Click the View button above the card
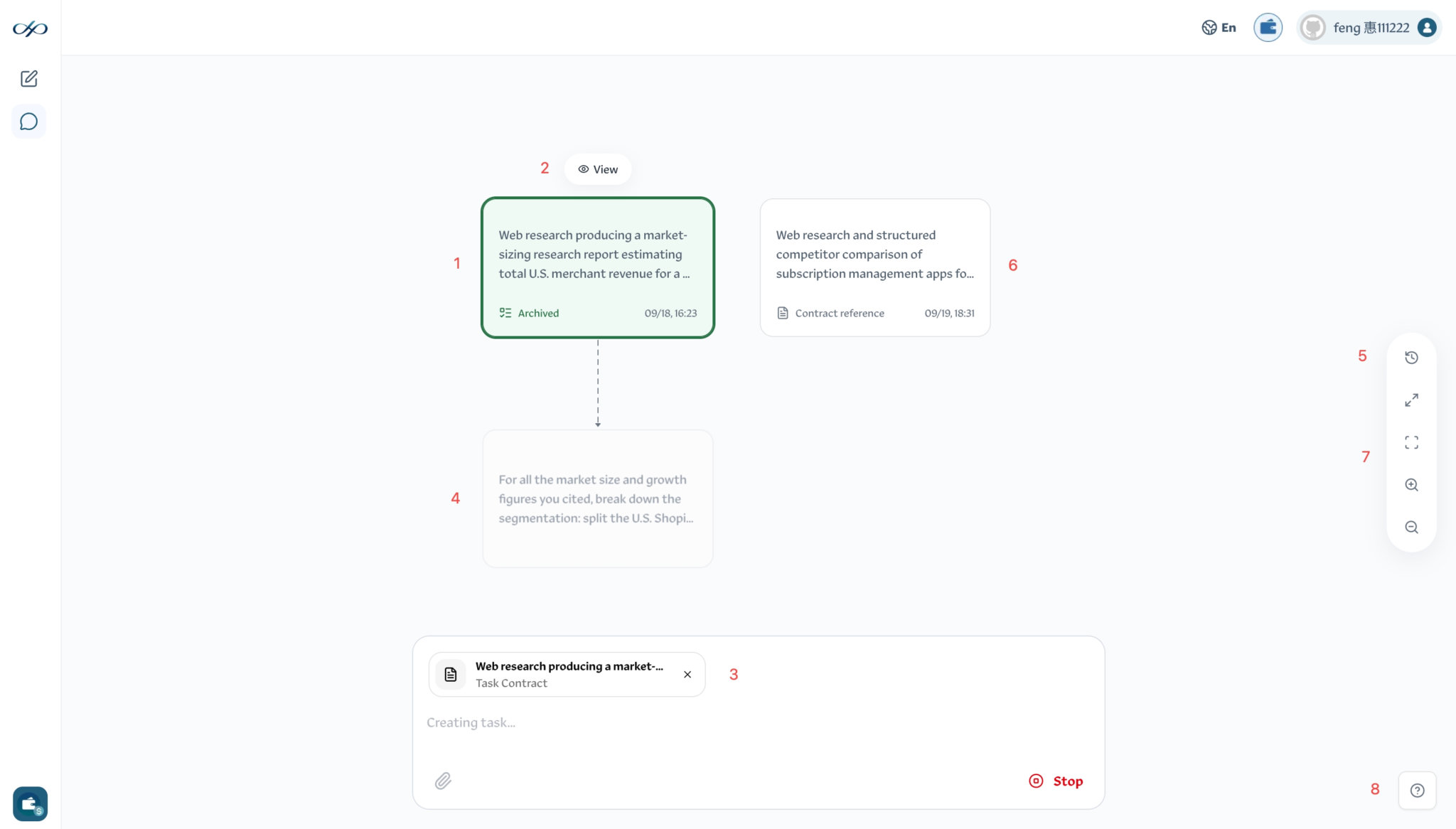The image size is (1456, 829). coord(598,169)
